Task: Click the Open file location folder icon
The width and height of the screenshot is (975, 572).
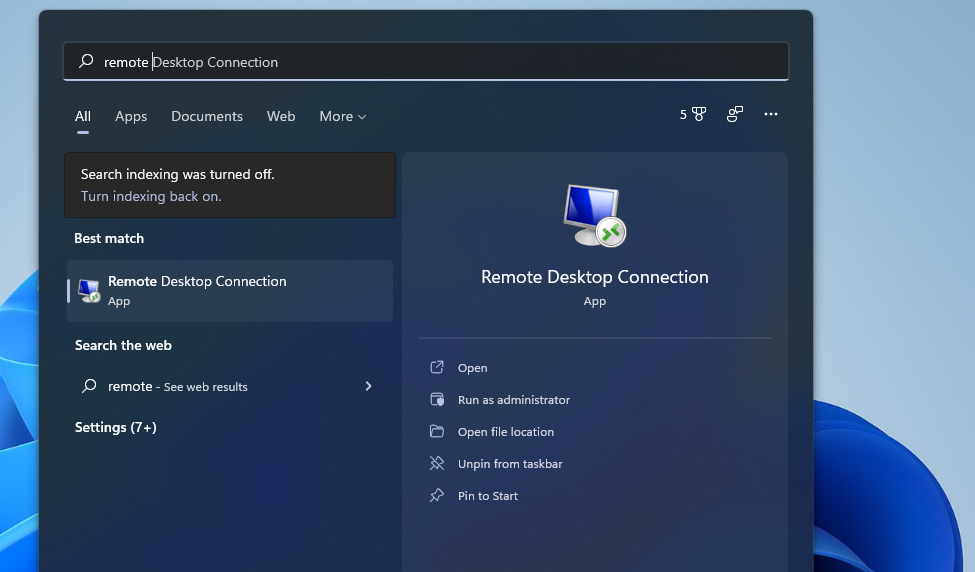Action: [437, 432]
